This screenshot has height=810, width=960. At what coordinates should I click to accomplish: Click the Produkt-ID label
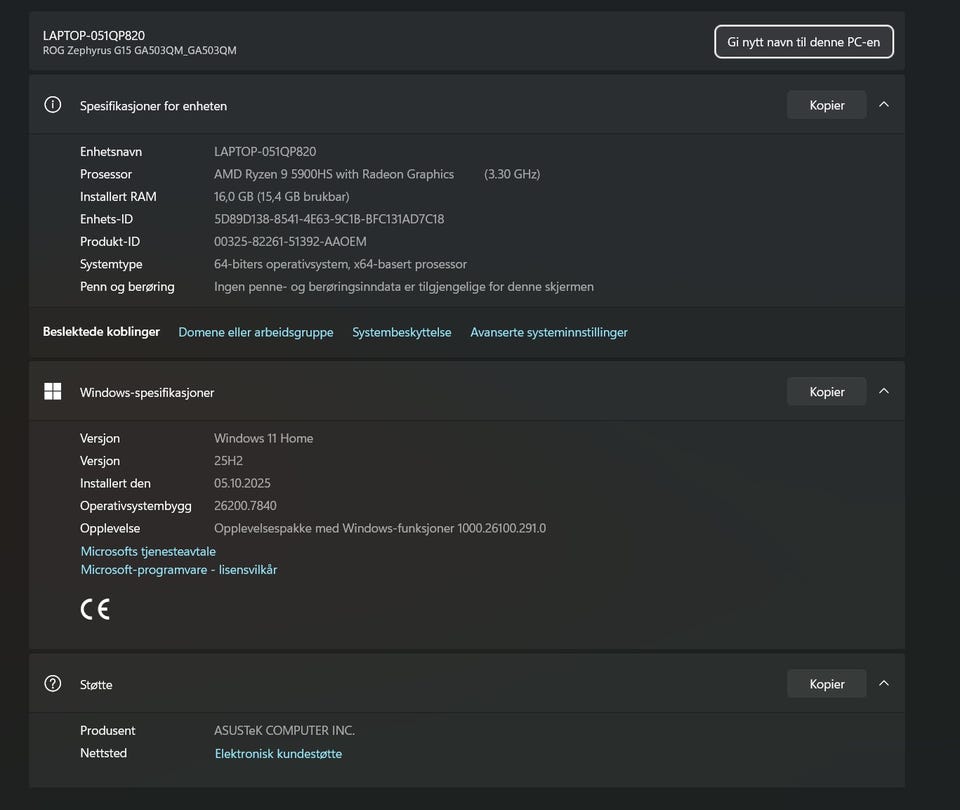click(x=110, y=241)
